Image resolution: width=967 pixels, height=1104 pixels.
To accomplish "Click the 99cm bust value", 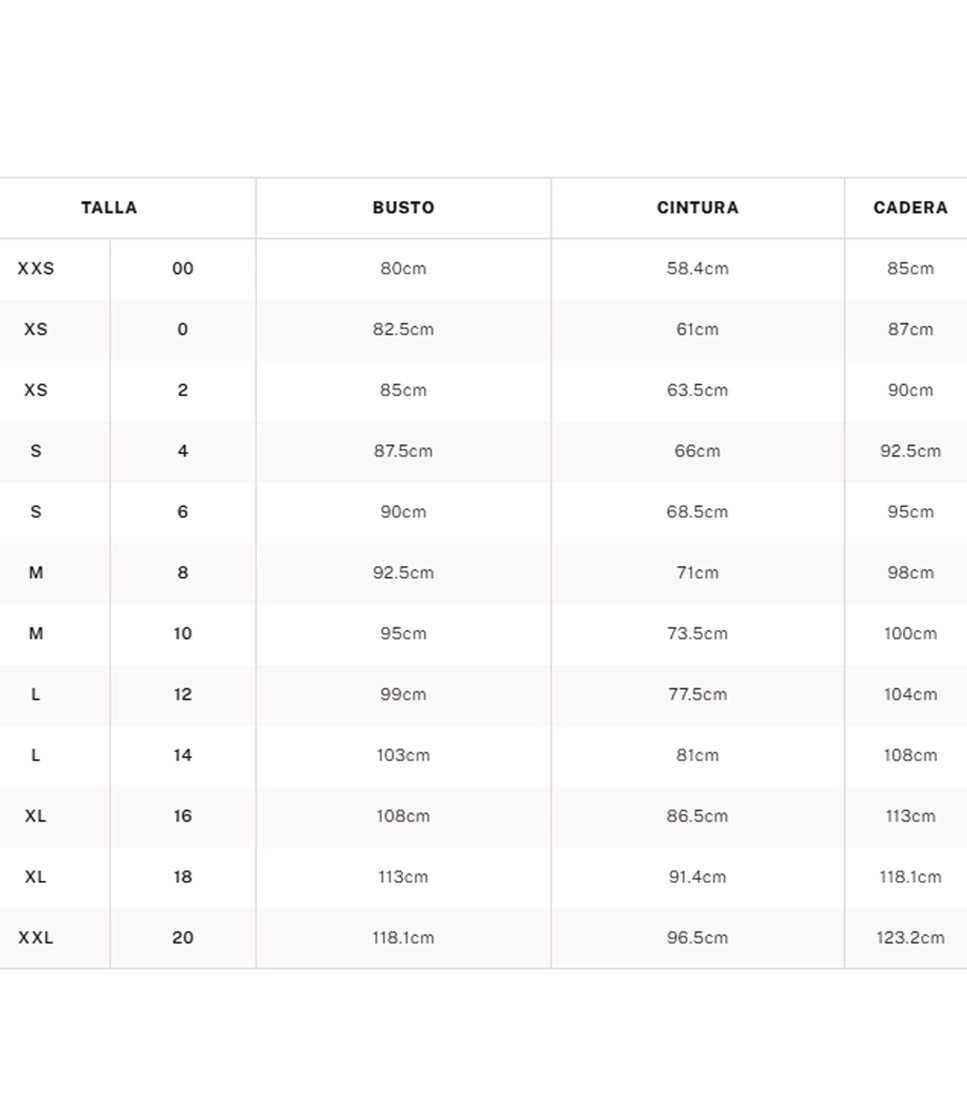I will (x=403, y=695).
